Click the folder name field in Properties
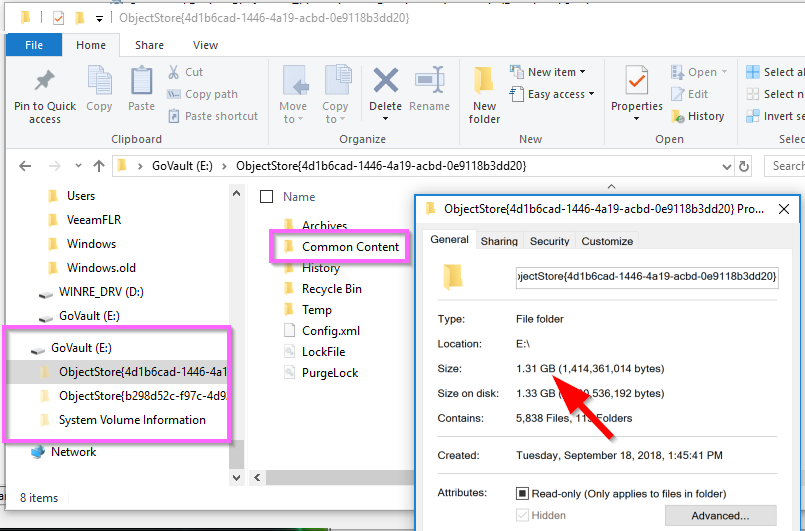This screenshot has width=805, height=531. (x=647, y=277)
